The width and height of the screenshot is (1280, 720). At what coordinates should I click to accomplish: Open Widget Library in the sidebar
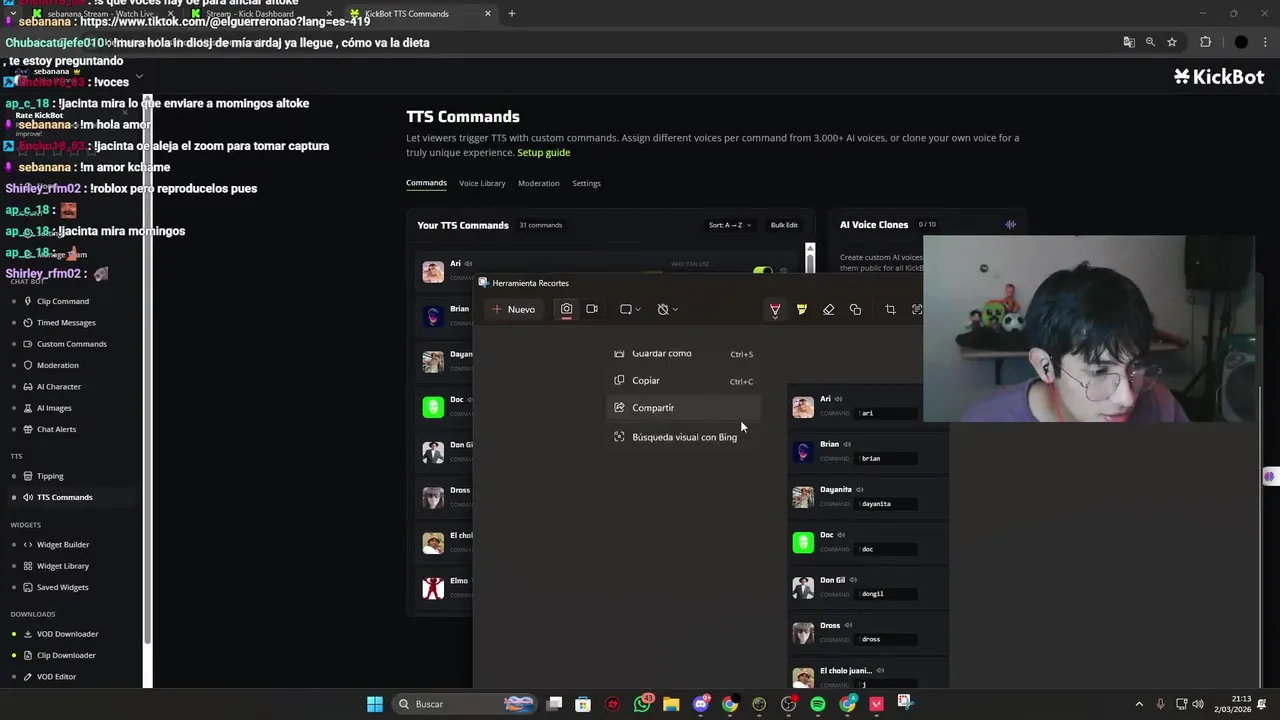click(63, 566)
